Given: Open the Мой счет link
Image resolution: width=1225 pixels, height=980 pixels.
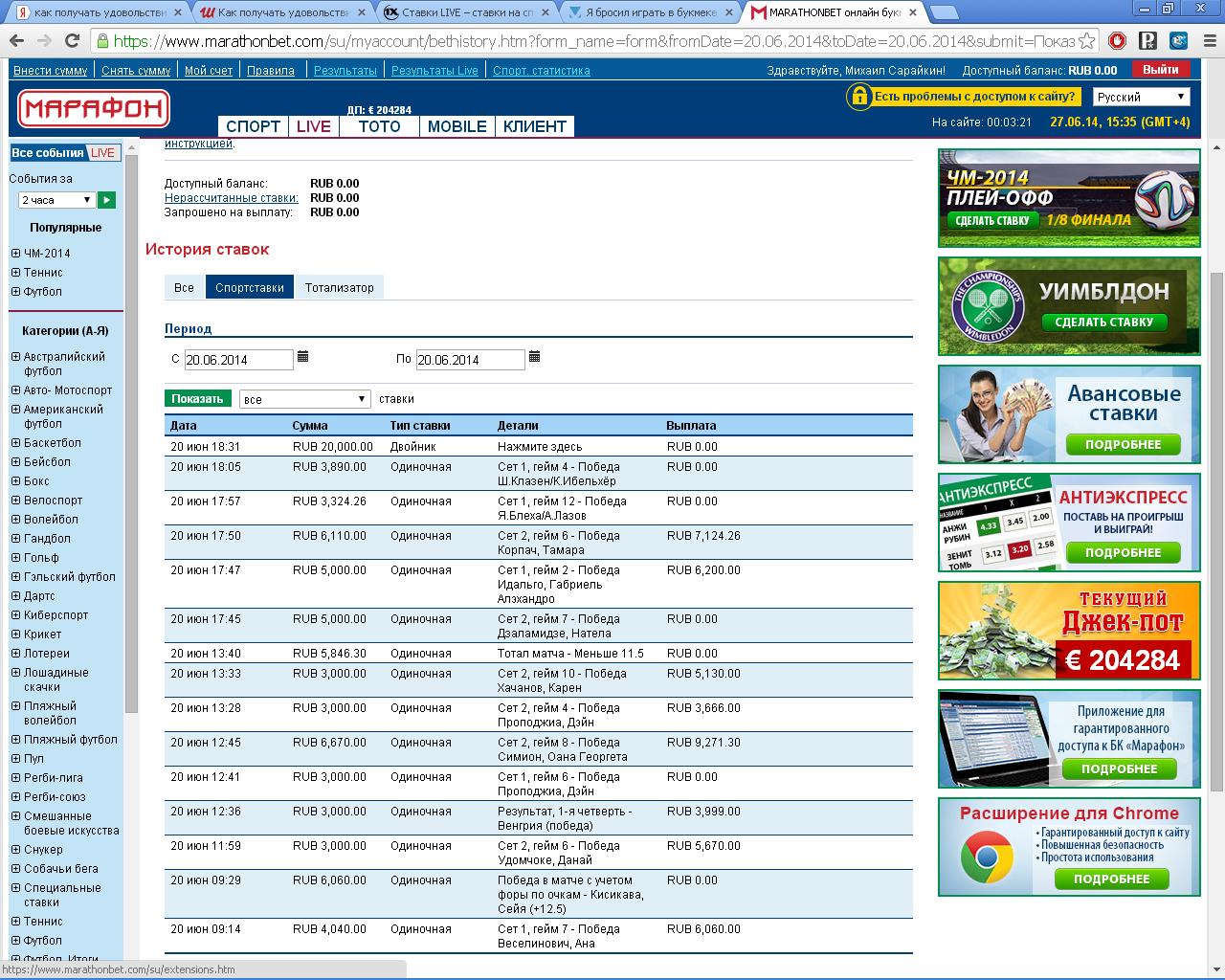Looking at the screenshot, I should tap(209, 71).
